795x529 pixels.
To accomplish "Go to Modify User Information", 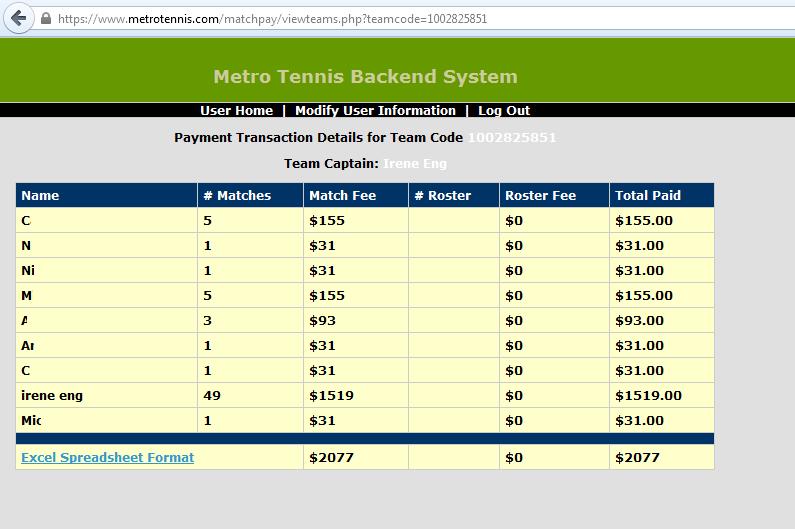I will point(375,110).
